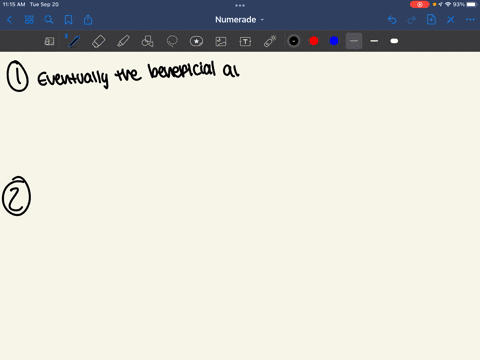Open the page thumbnails grid view

[x=29, y=20]
